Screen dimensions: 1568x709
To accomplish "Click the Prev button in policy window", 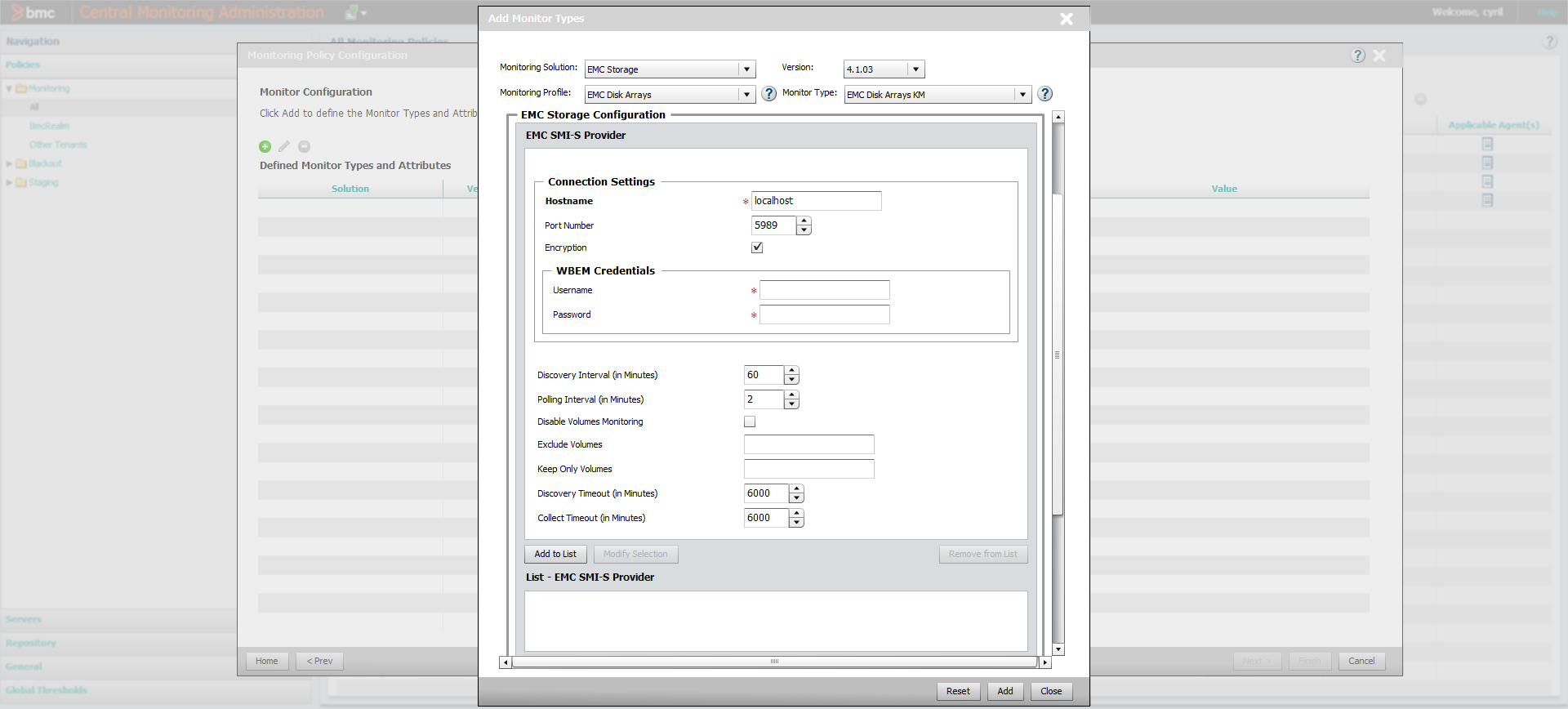I will [x=319, y=661].
